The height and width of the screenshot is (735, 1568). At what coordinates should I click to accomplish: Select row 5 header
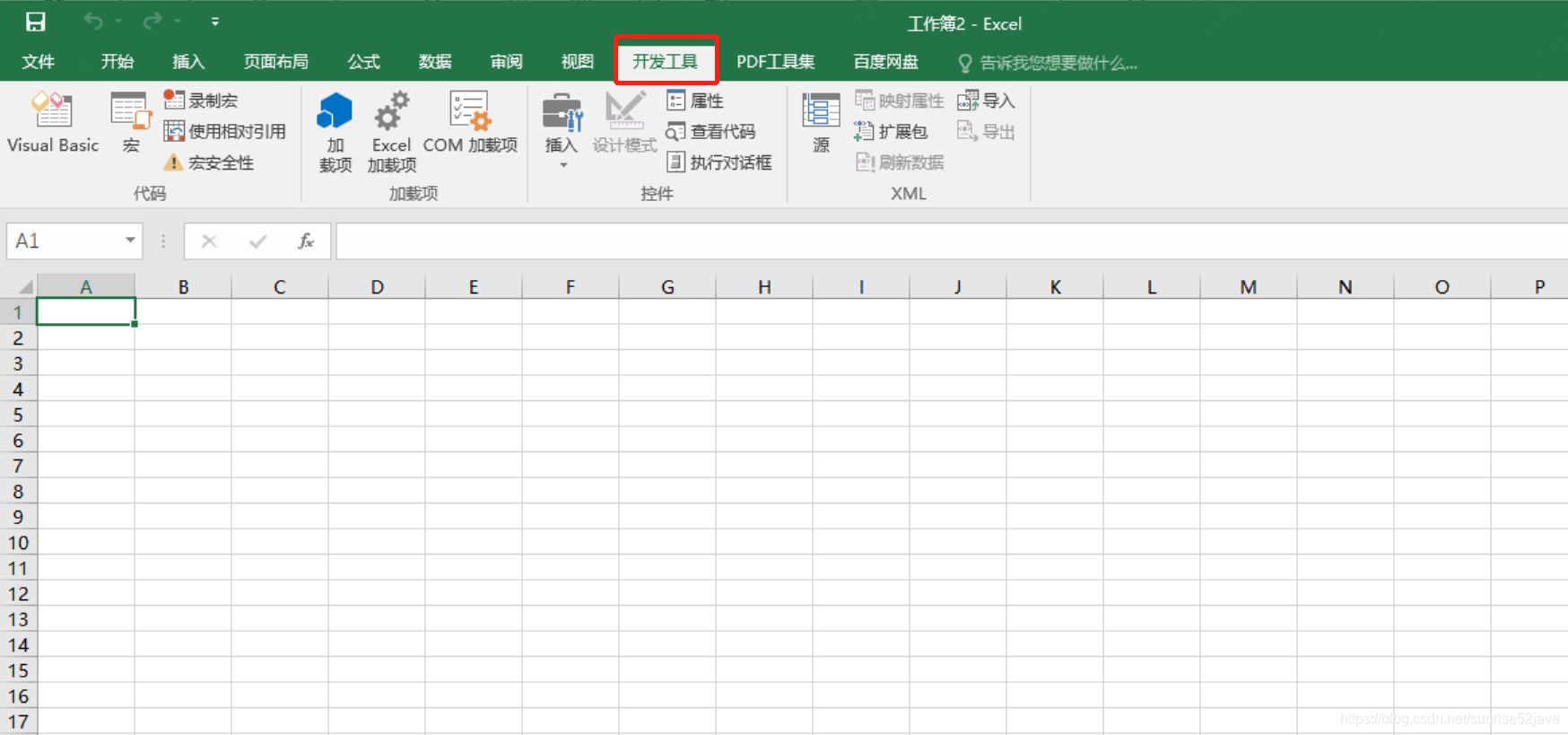tap(18, 415)
